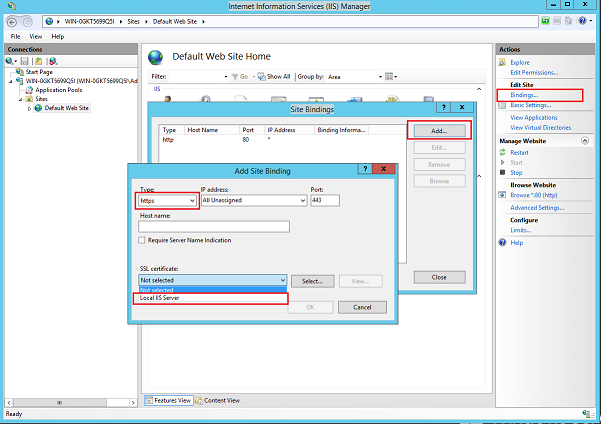
Task: Enable Require Server Name Indication checkbox
Action: click(142, 240)
